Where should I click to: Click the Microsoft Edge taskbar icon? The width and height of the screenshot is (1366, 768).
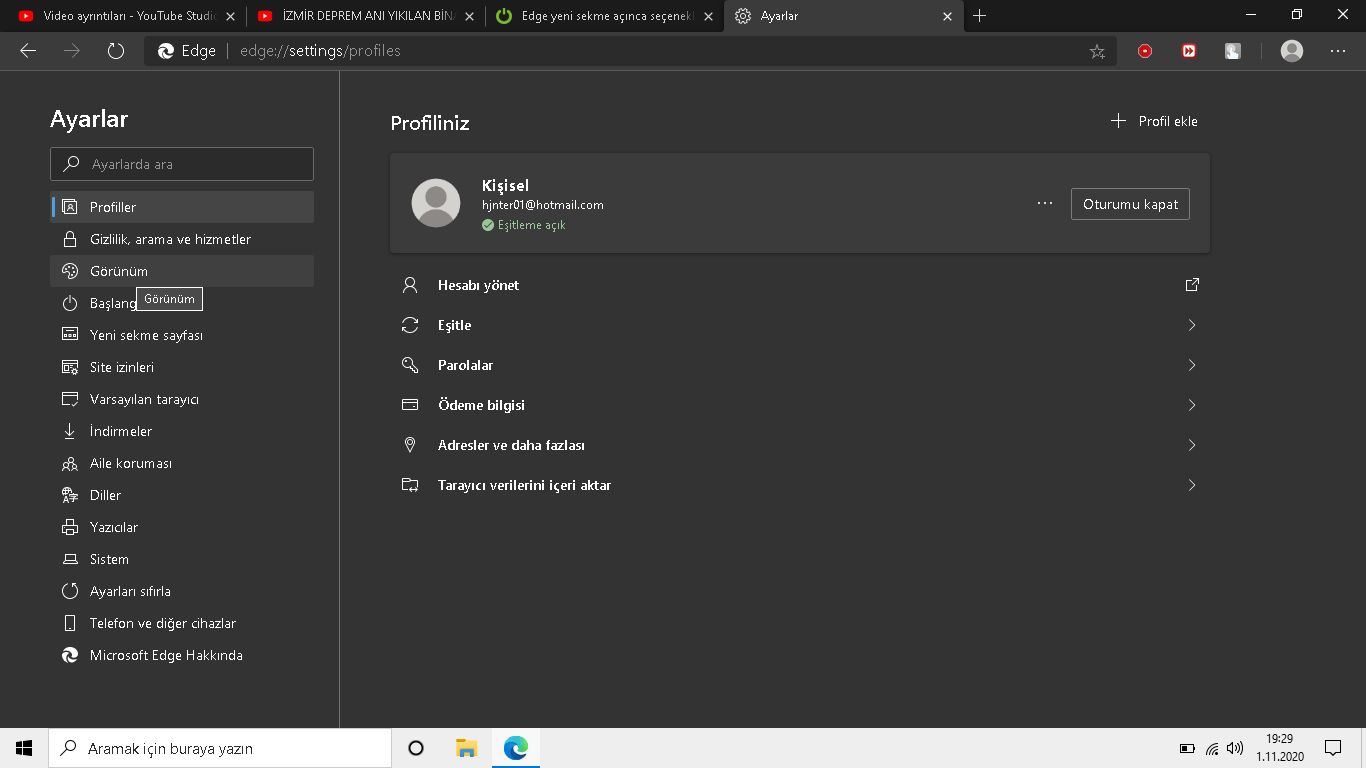tap(516, 748)
